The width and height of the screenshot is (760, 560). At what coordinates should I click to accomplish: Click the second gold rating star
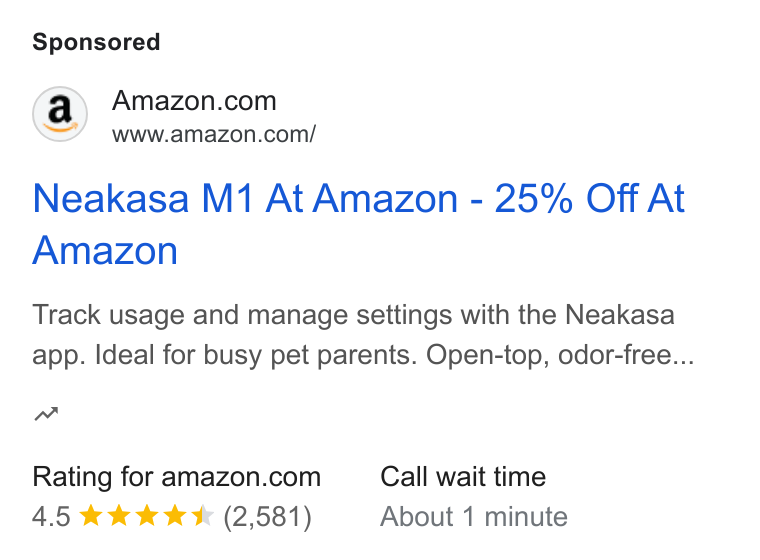tap(119, 516)
